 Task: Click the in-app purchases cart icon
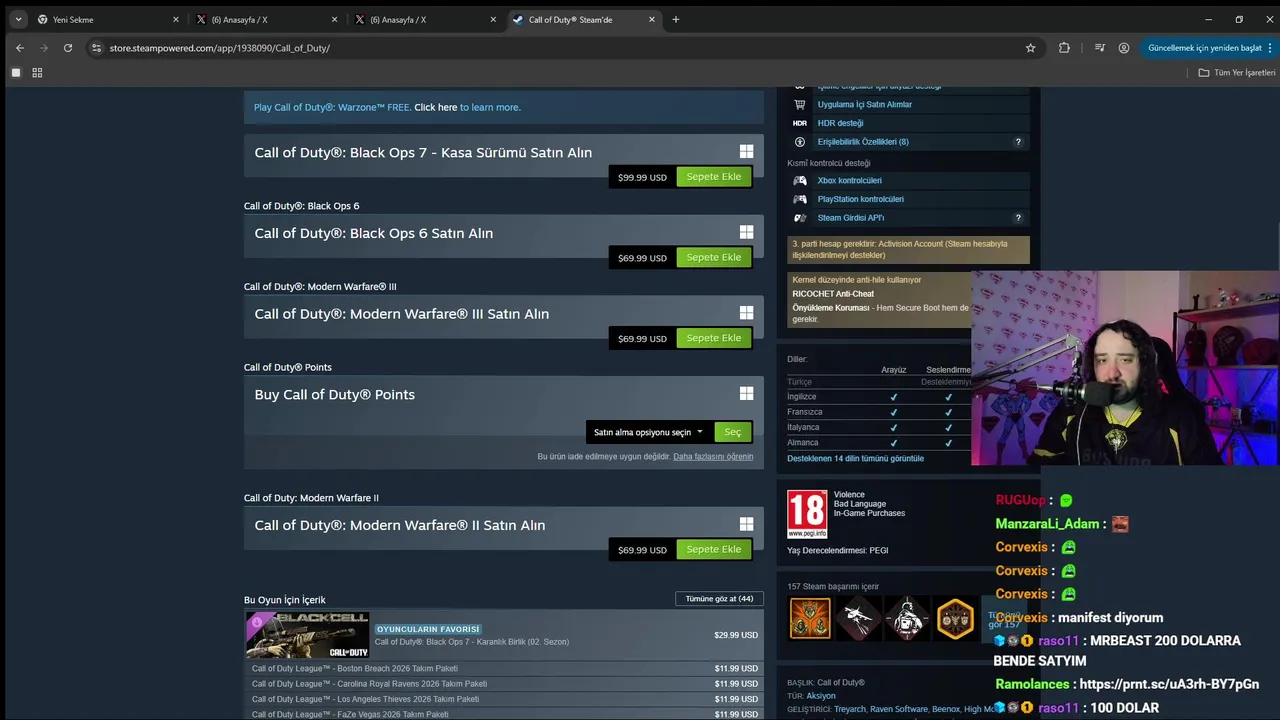click(x=800, y=104)
